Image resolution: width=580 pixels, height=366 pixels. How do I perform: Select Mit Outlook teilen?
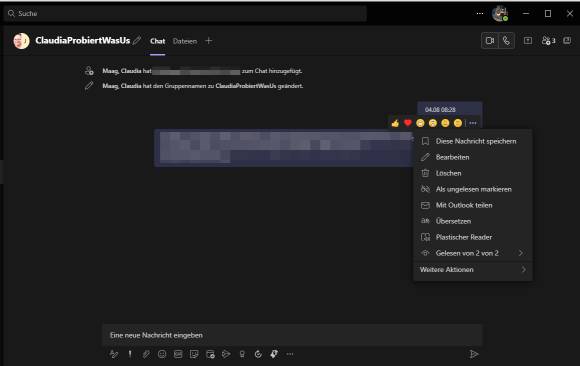(473, 205)
